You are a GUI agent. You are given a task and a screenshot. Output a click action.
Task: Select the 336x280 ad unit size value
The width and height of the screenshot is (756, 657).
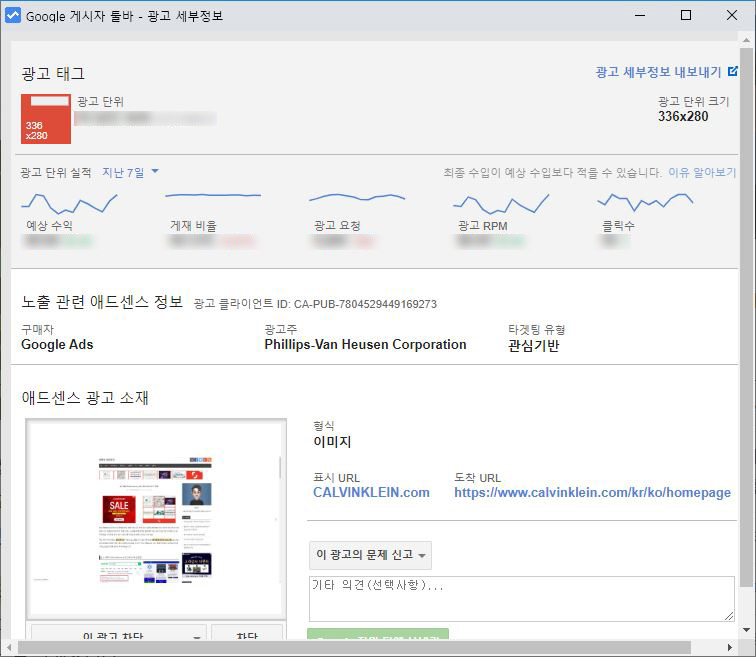(683, 116)
